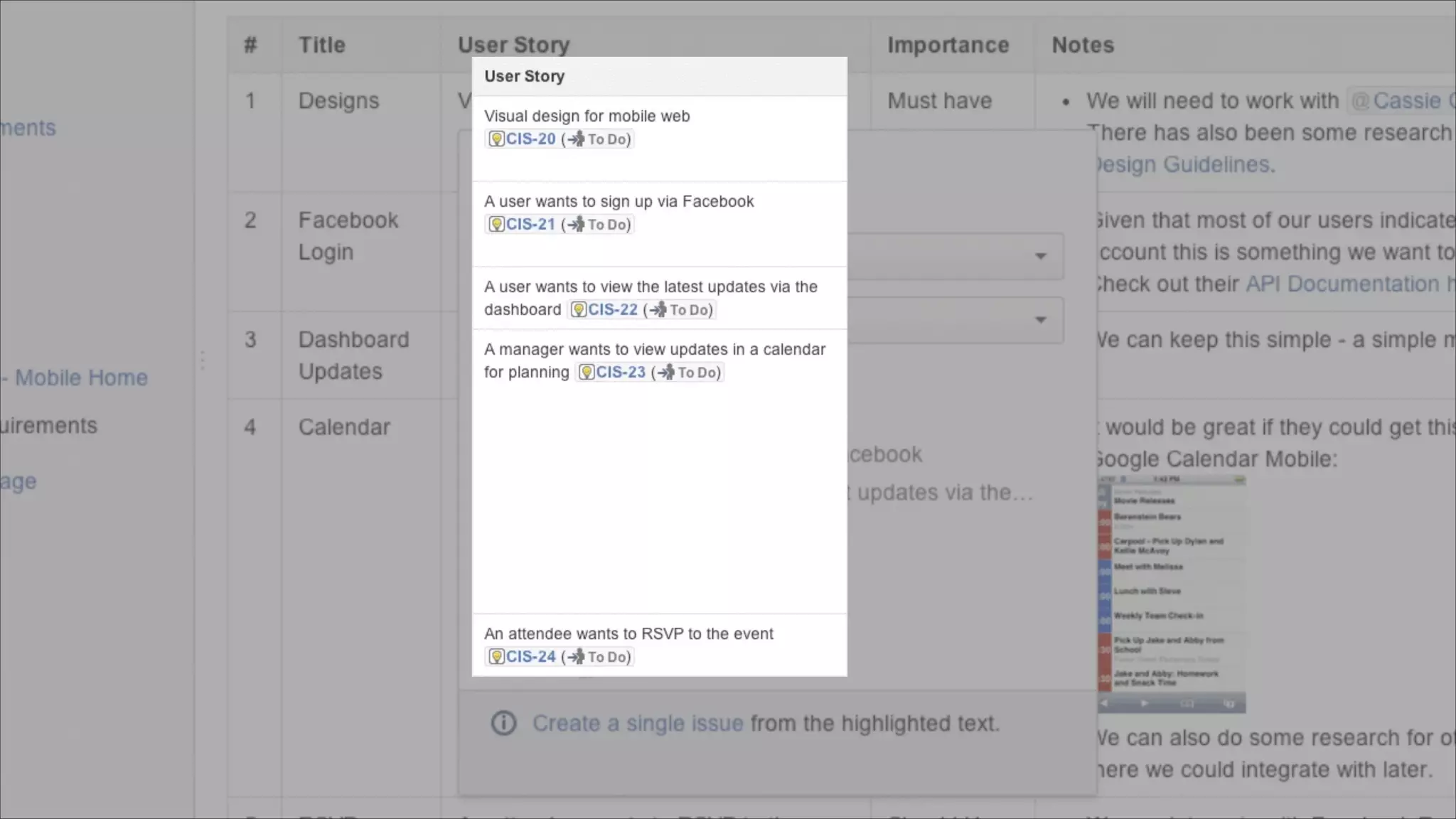Click the lightbulb icon beside CIS-23
This screenshot has width=1456, height=819.
(x=587, y=373)
